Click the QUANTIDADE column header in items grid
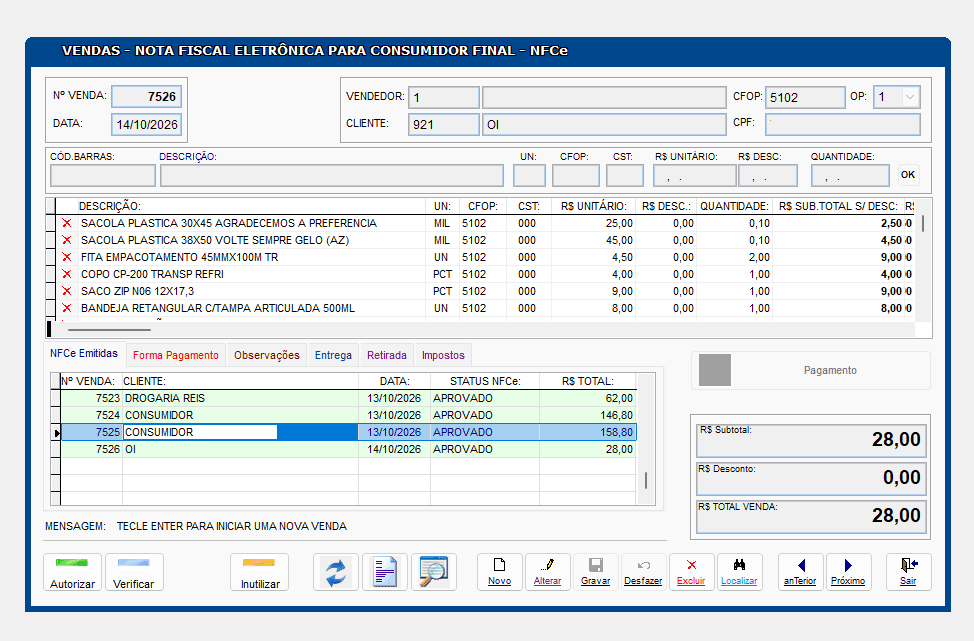974x641 pixels. (x=734, y=206)
